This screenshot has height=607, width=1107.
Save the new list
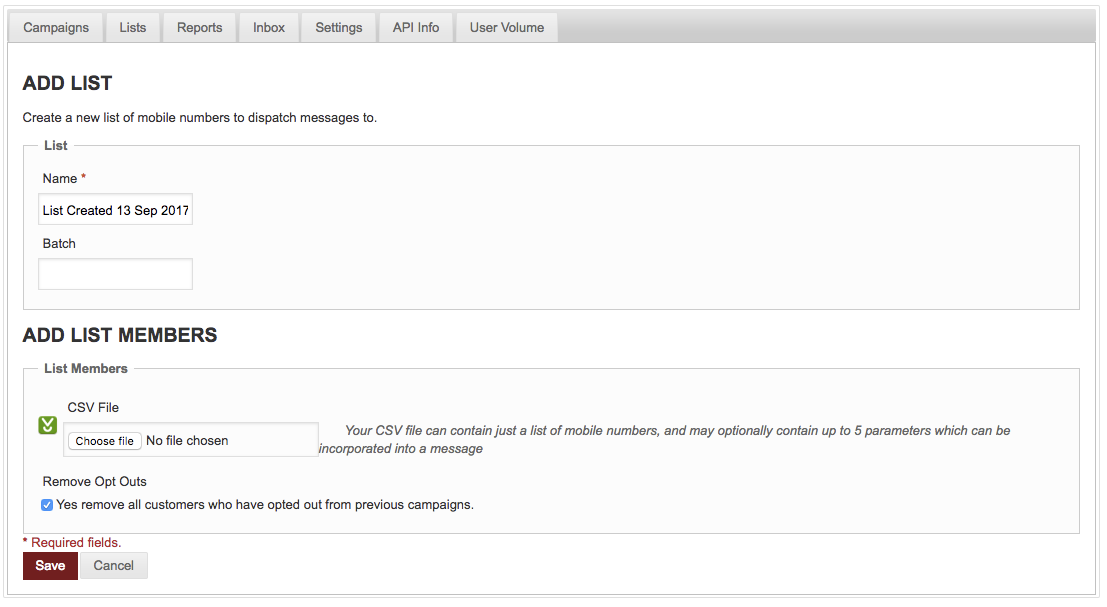[x=50, y=566]
